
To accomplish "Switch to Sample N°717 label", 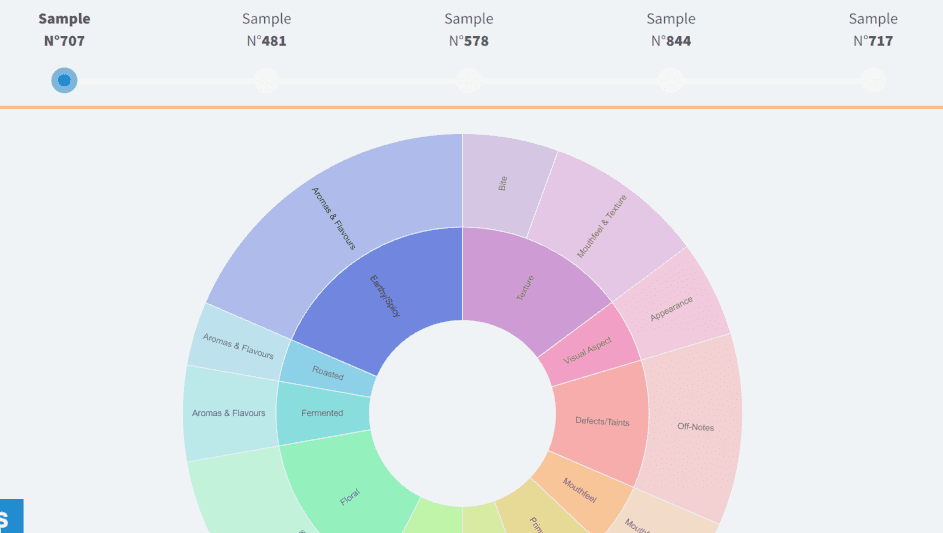I will pyautogui.click(x=873, y=30).
